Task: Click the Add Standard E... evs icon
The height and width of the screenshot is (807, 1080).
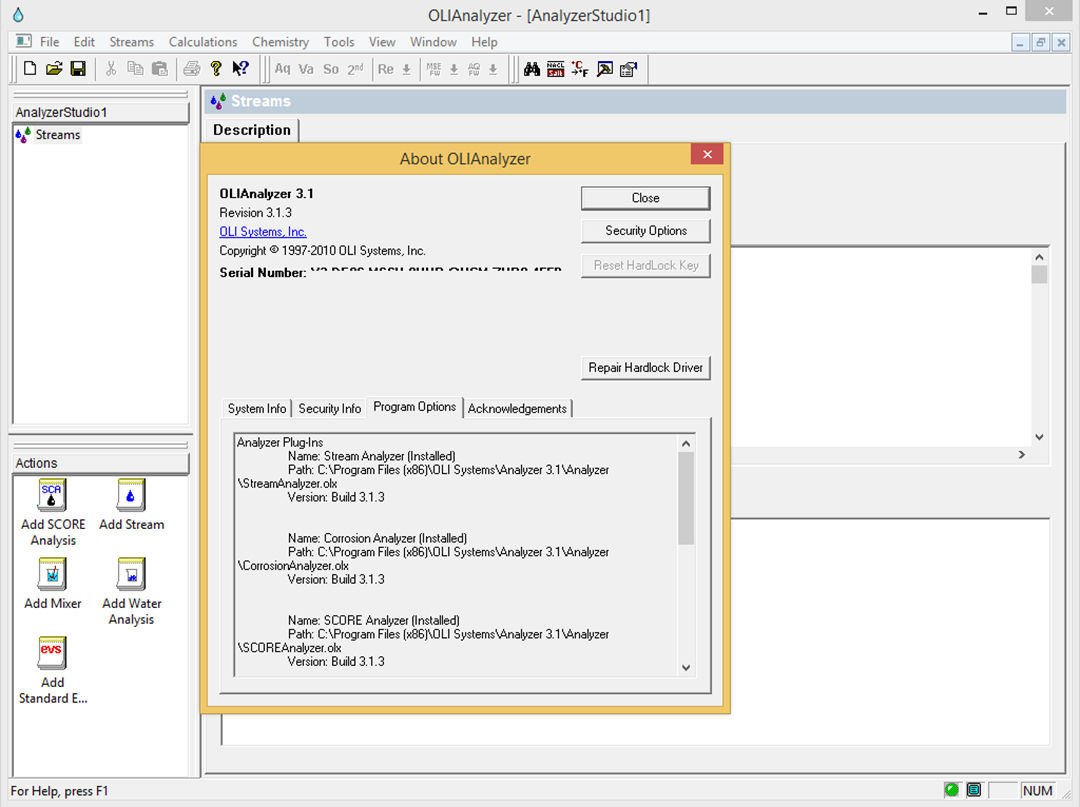Action: coord(52,653)
